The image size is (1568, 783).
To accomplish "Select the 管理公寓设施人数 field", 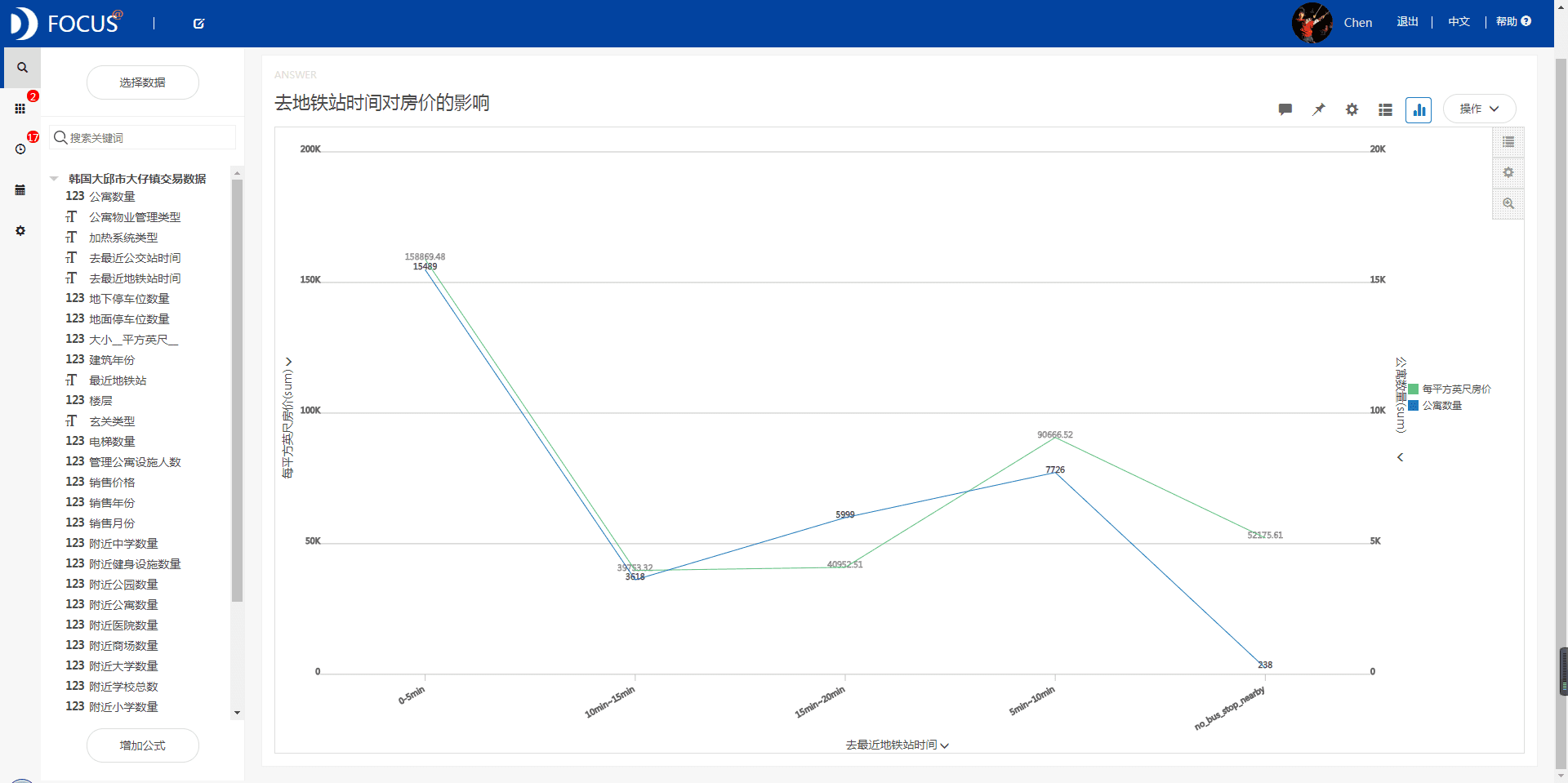I will point(135,462).
